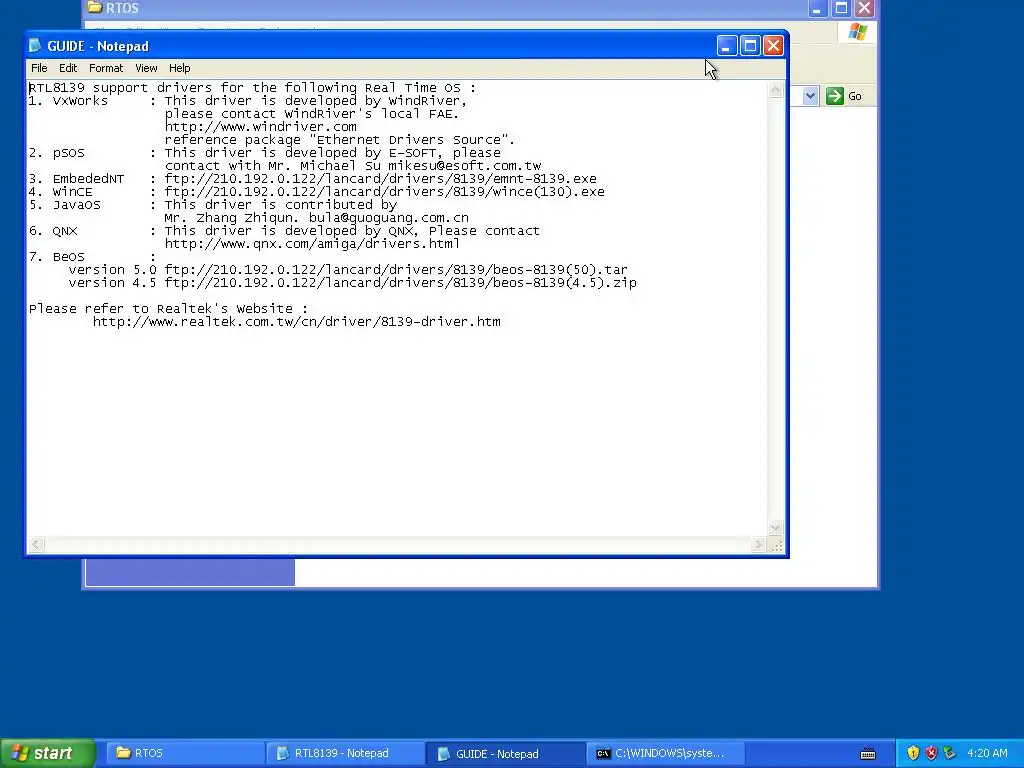Click the GUIDE Notepad title bar icon

tap(35, 46)
